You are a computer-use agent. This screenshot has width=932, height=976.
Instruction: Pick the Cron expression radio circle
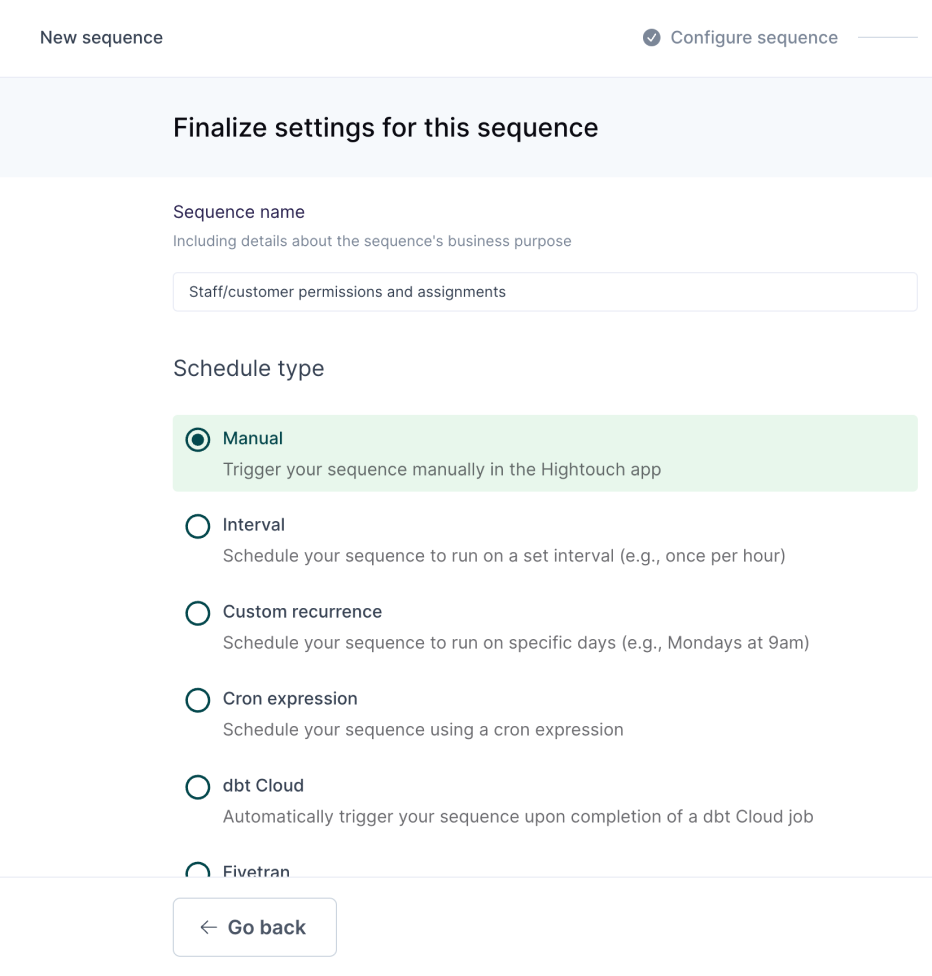[198, 700]
